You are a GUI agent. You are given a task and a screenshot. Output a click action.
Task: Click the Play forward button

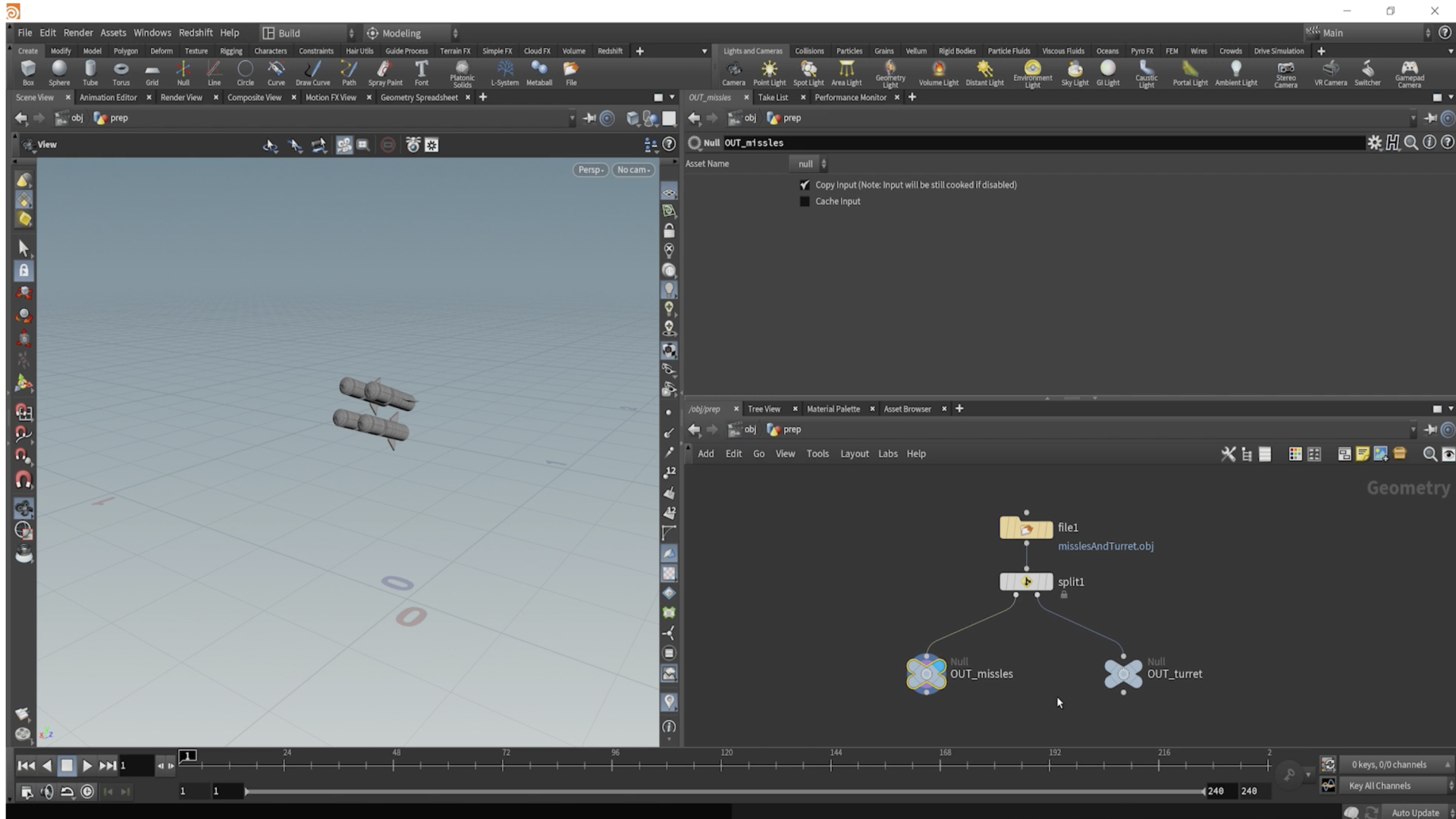tap(87, 766)
